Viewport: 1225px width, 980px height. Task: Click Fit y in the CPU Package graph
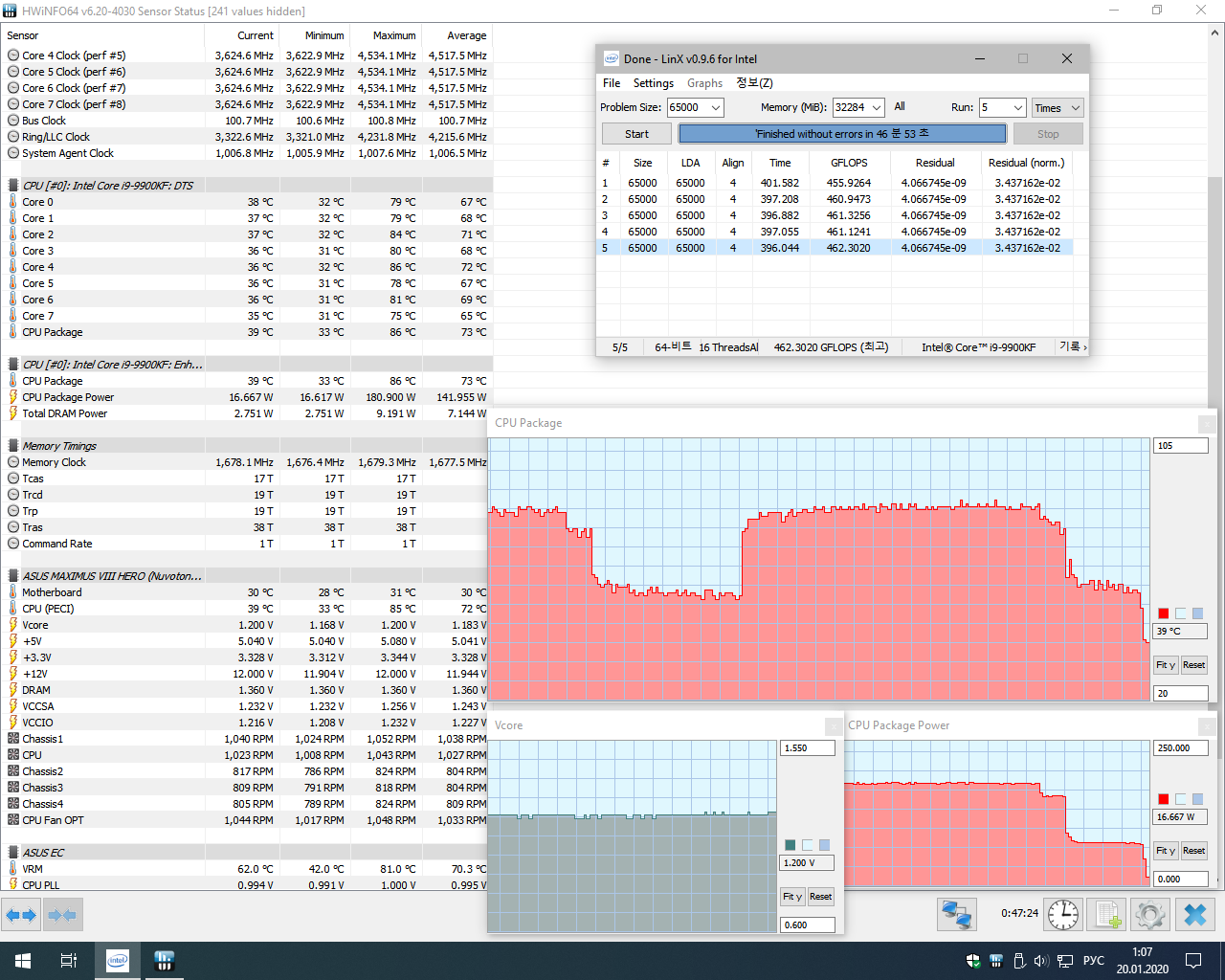coord(1166,665)
